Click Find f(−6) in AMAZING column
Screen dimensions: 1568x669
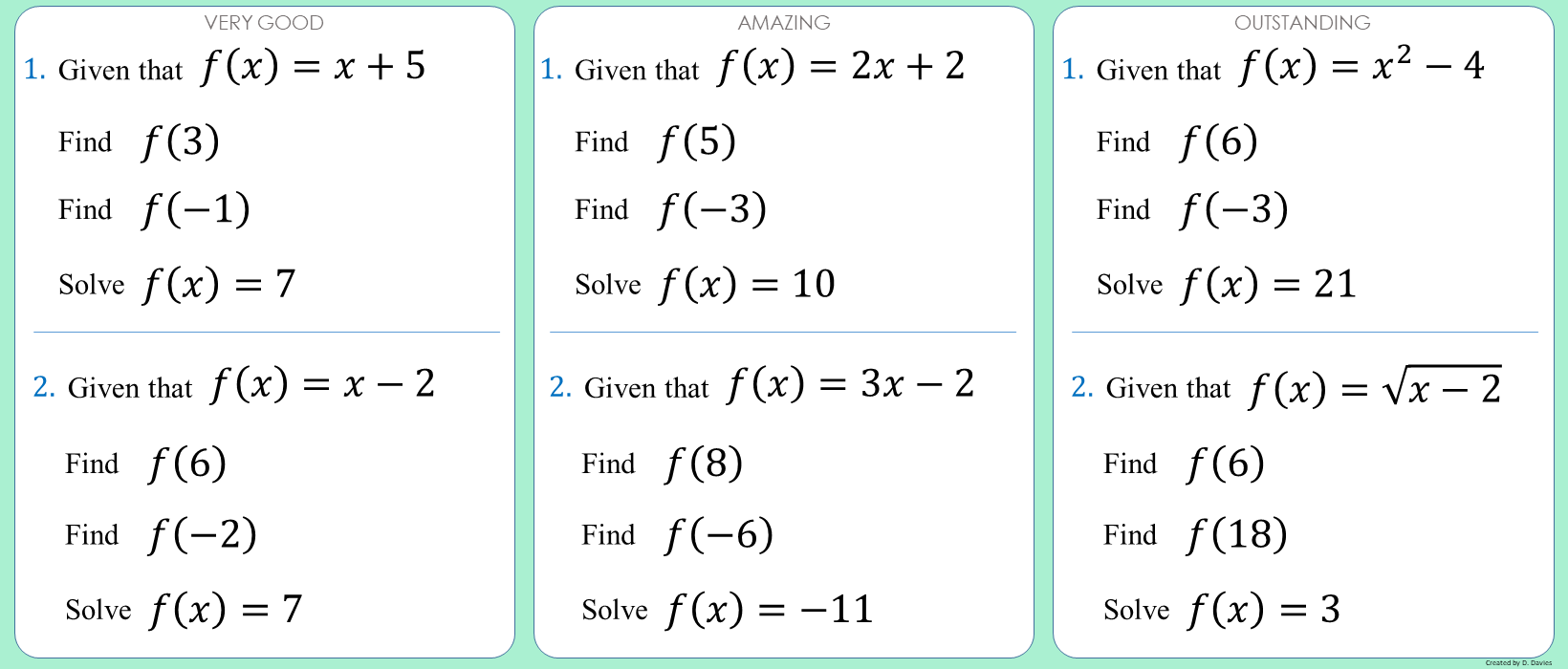(677, 535)
